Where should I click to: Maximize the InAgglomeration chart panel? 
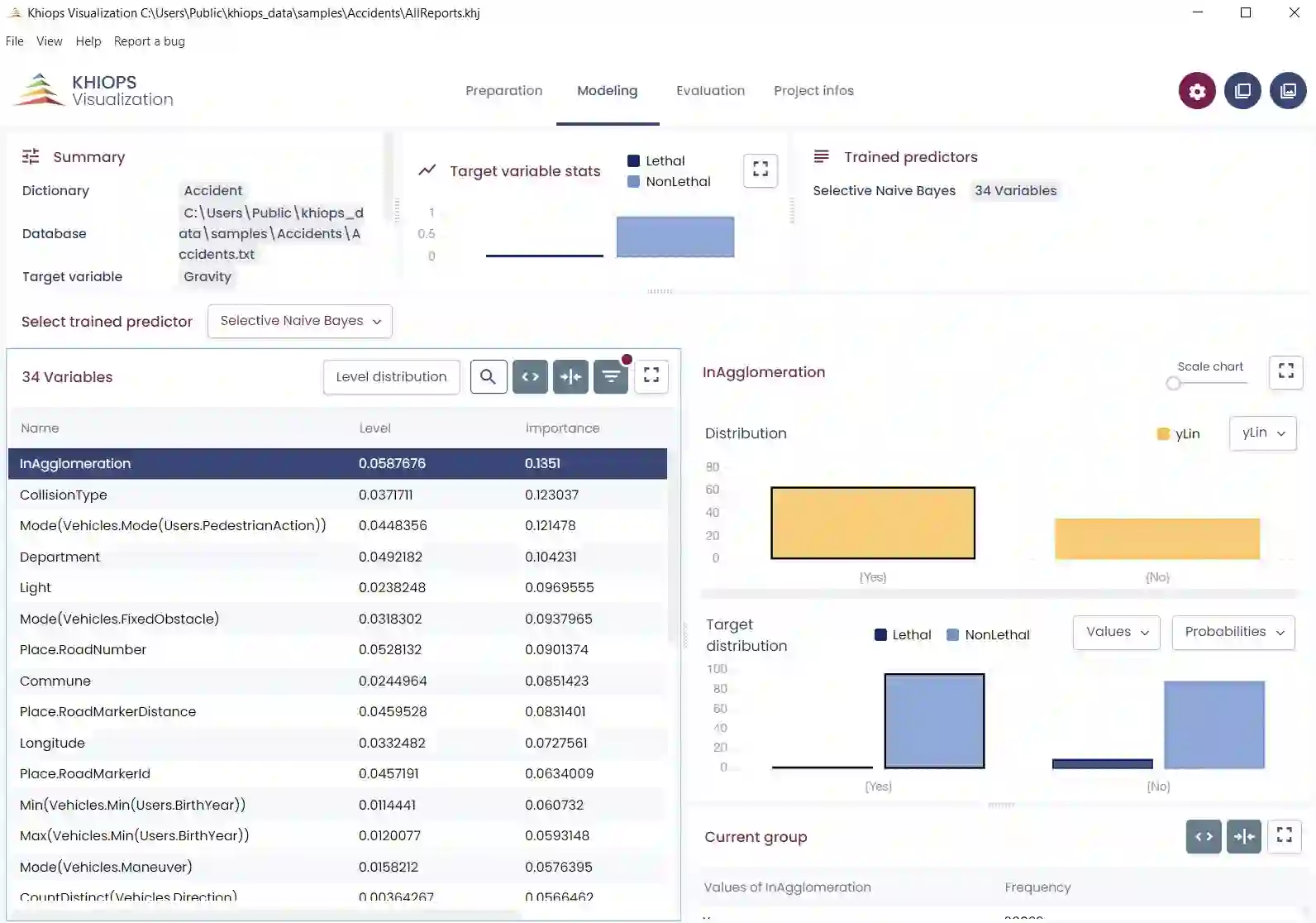(x=1286, y=372)
